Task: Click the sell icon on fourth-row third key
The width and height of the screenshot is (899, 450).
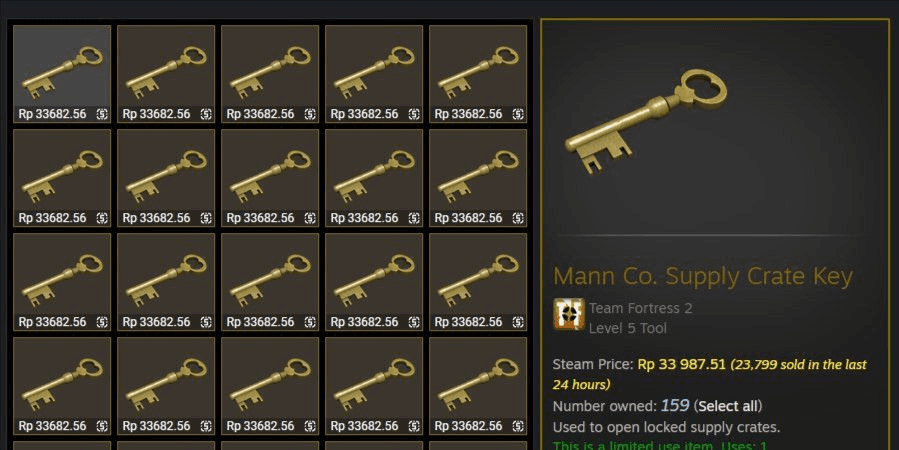Action: tap(310, 426)
